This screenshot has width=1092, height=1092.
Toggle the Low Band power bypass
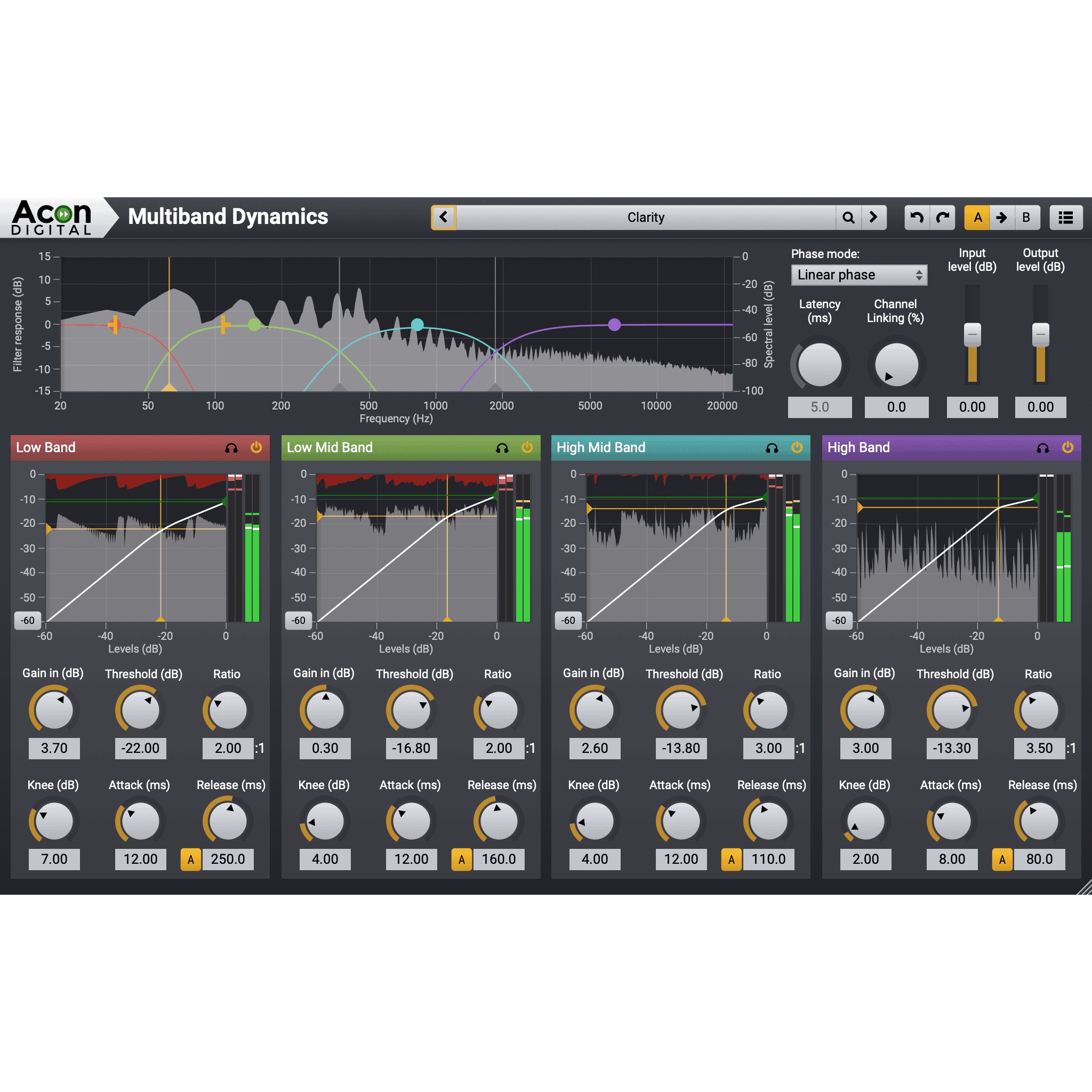[255, 447]
